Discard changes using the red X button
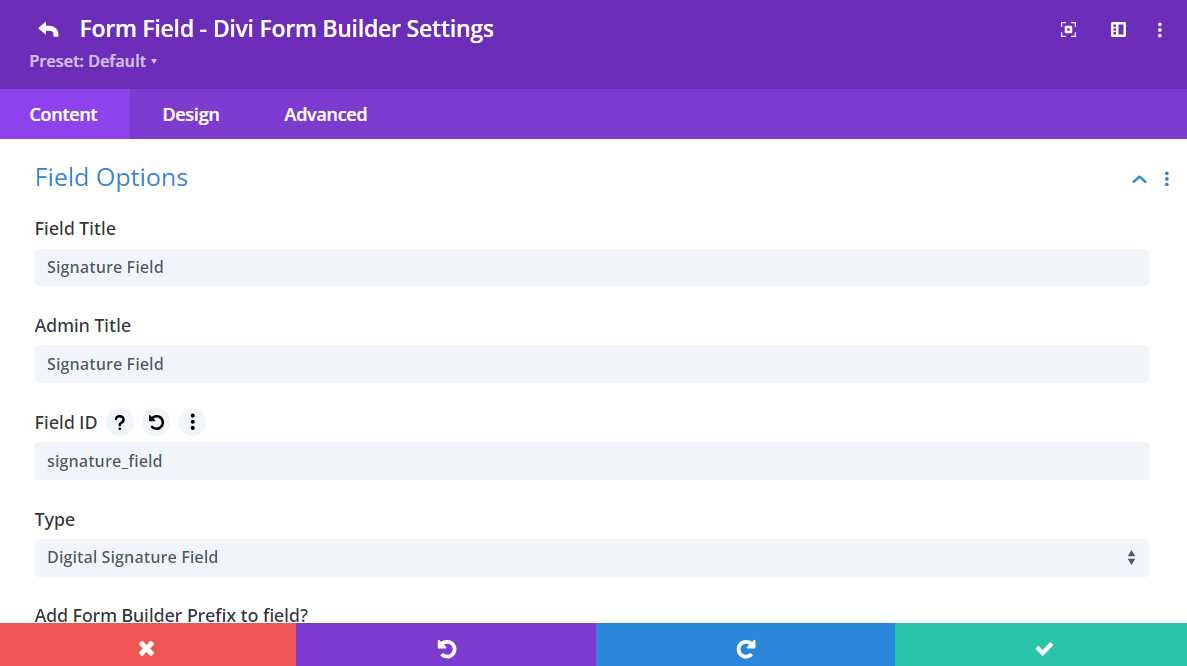Screen dimensions: 1187x666 pyautogui.click(x=148, y=646)
